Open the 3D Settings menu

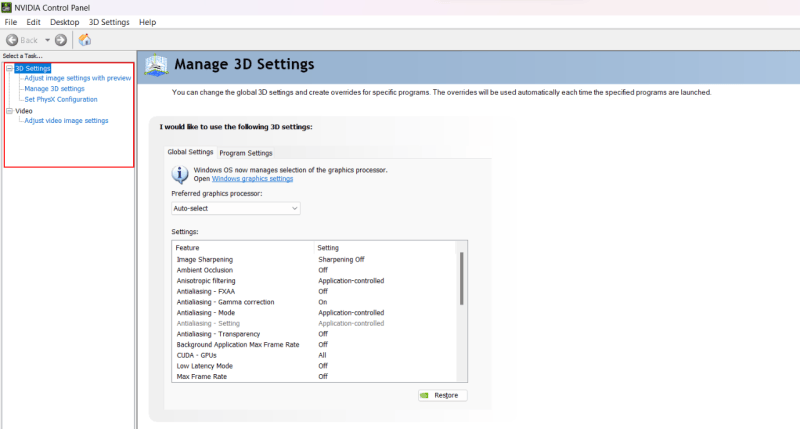109,22
